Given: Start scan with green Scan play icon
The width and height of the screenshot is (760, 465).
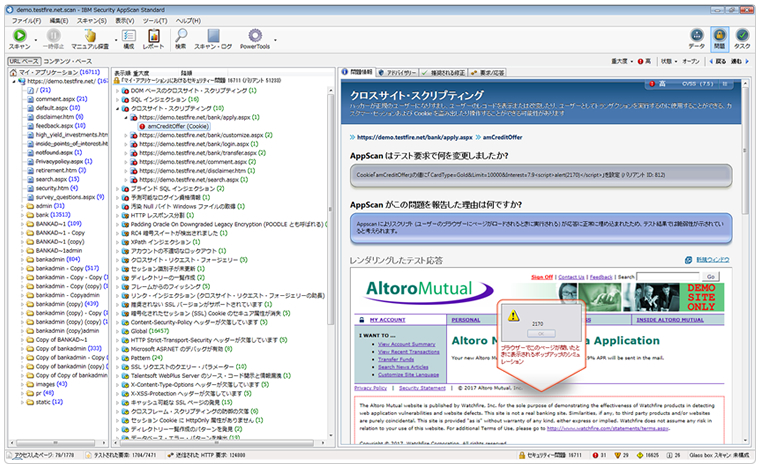Looking at the screenshot, I should point(20,35).
